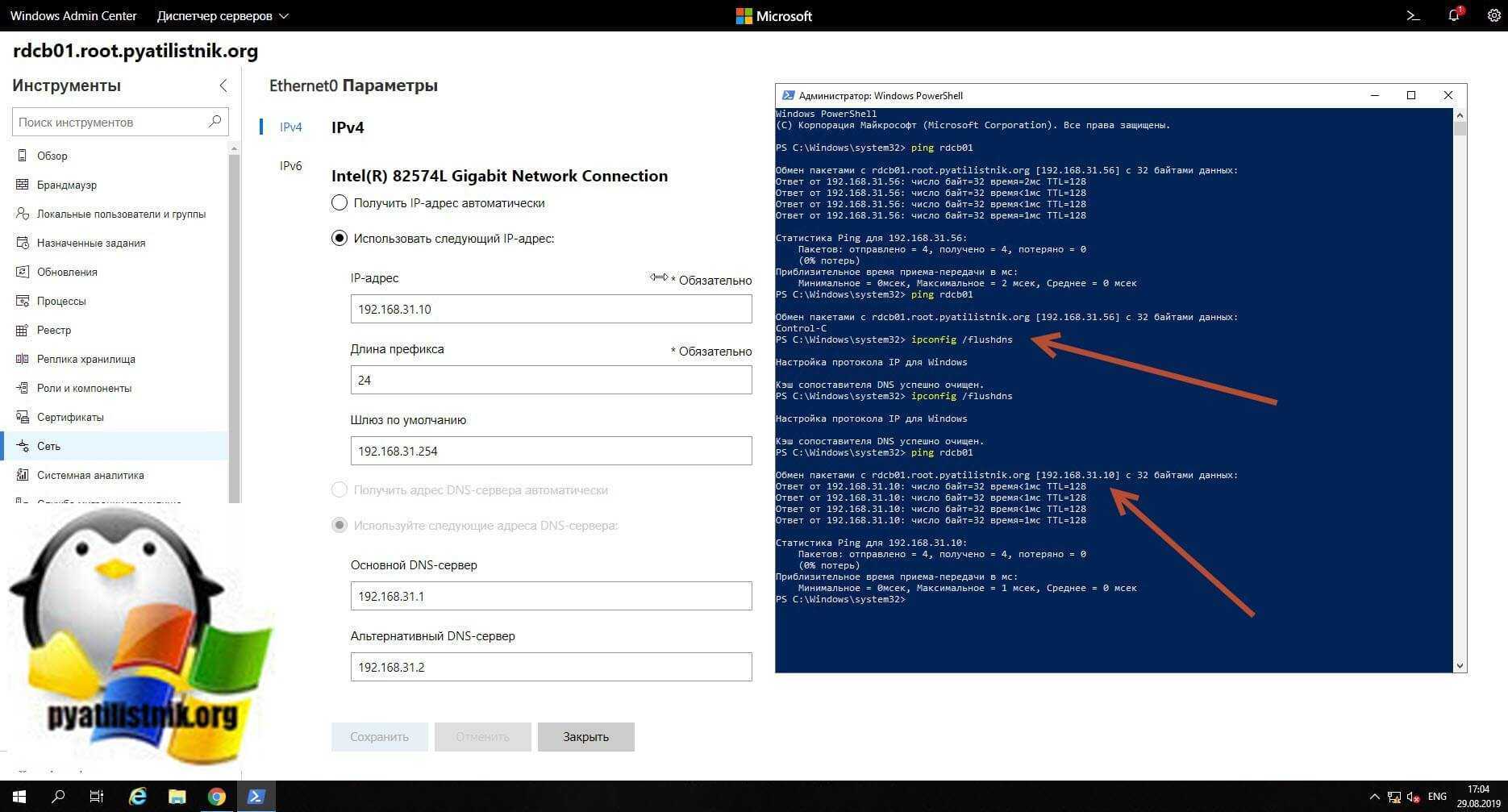Launch Internet Explorer from taskbar
Screen dimensions: 1508x812
(x=138, y=797)
